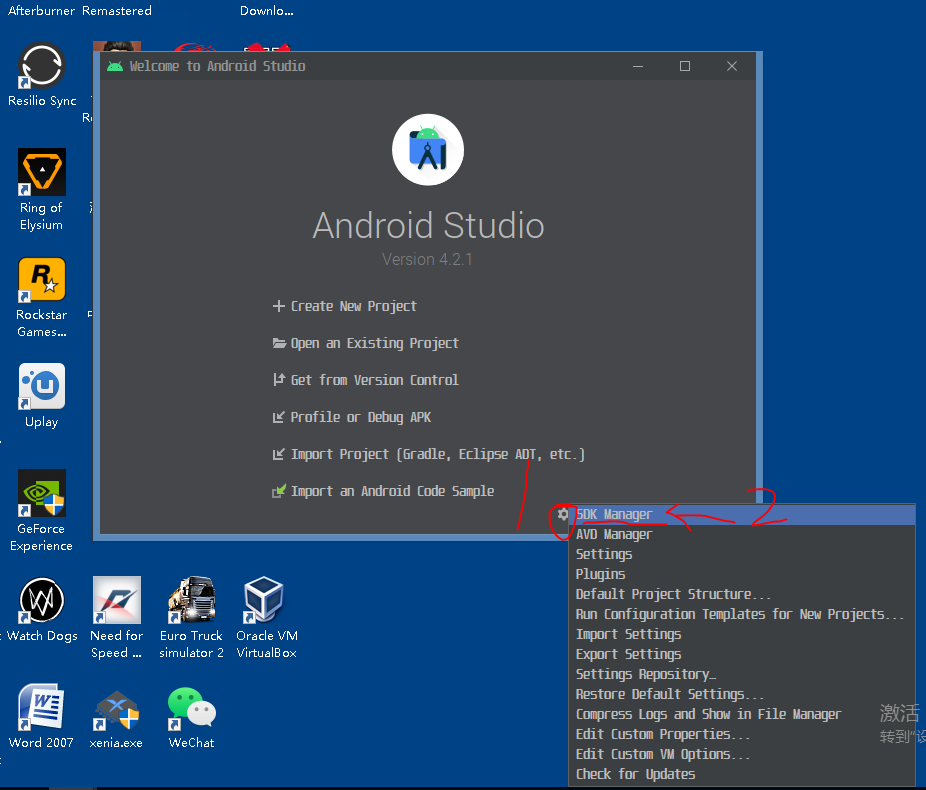Screen dimensions: 926x790
Task: Select Default Project Structure... entry
Action: coord(742,595)
